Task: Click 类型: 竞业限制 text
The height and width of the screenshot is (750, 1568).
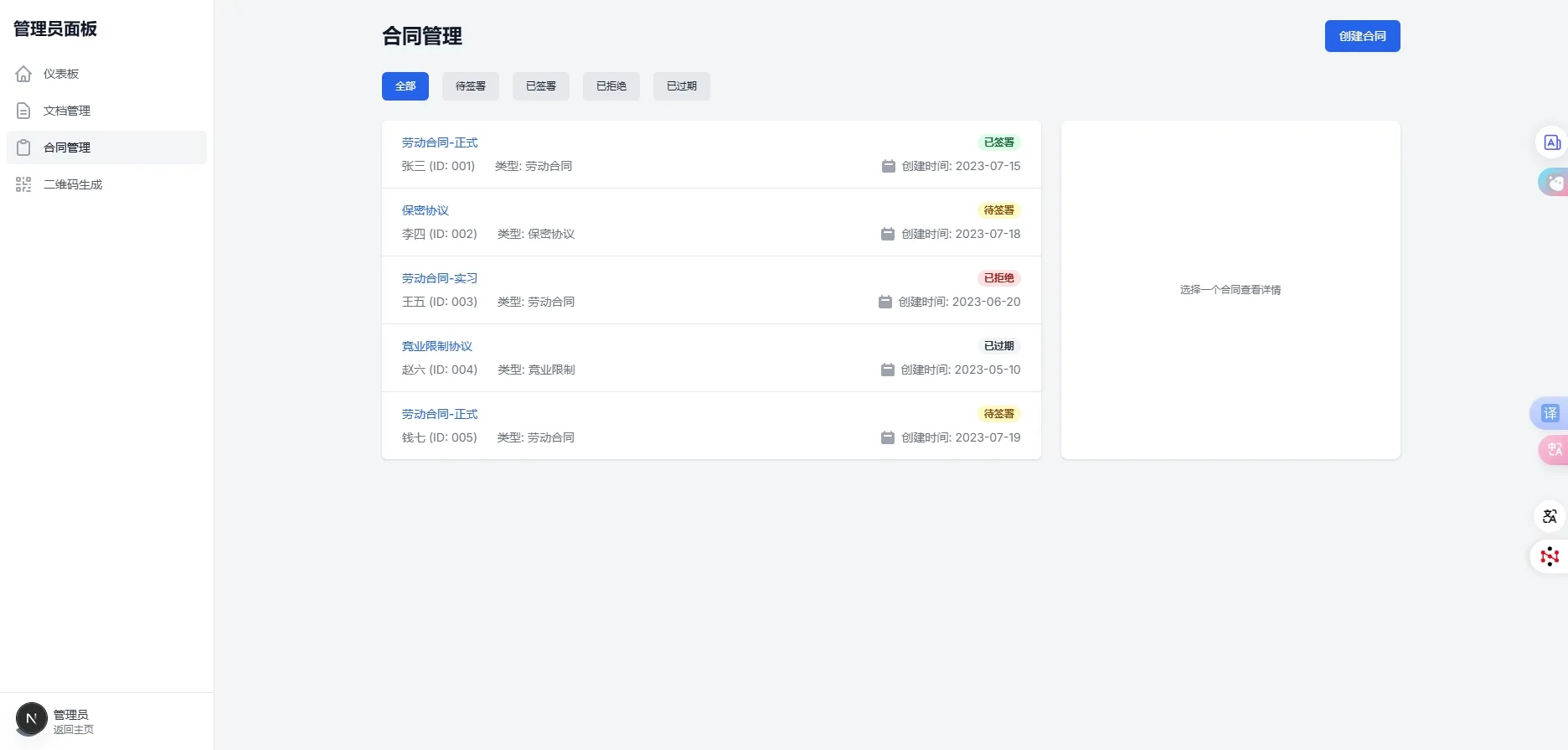Action: click(536, 370)
